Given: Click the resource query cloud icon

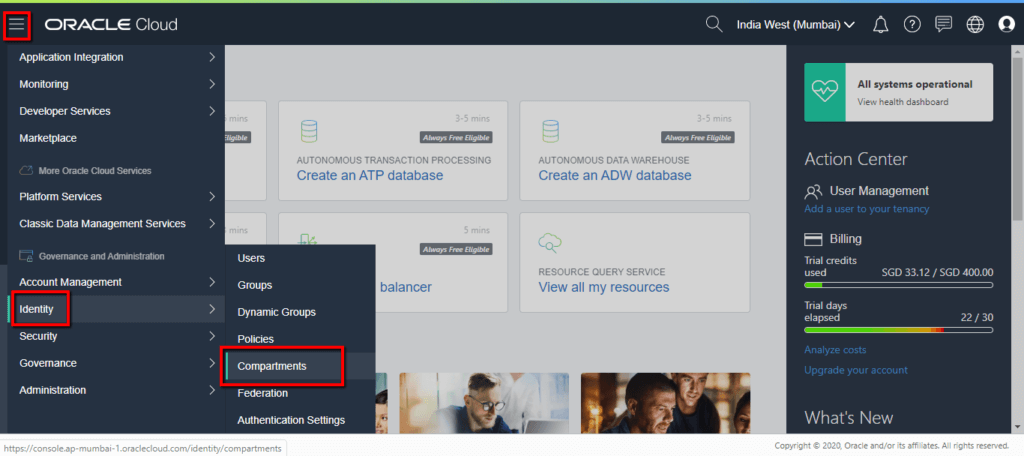Looking at the screenshot, I should click(x=551, y=243).
